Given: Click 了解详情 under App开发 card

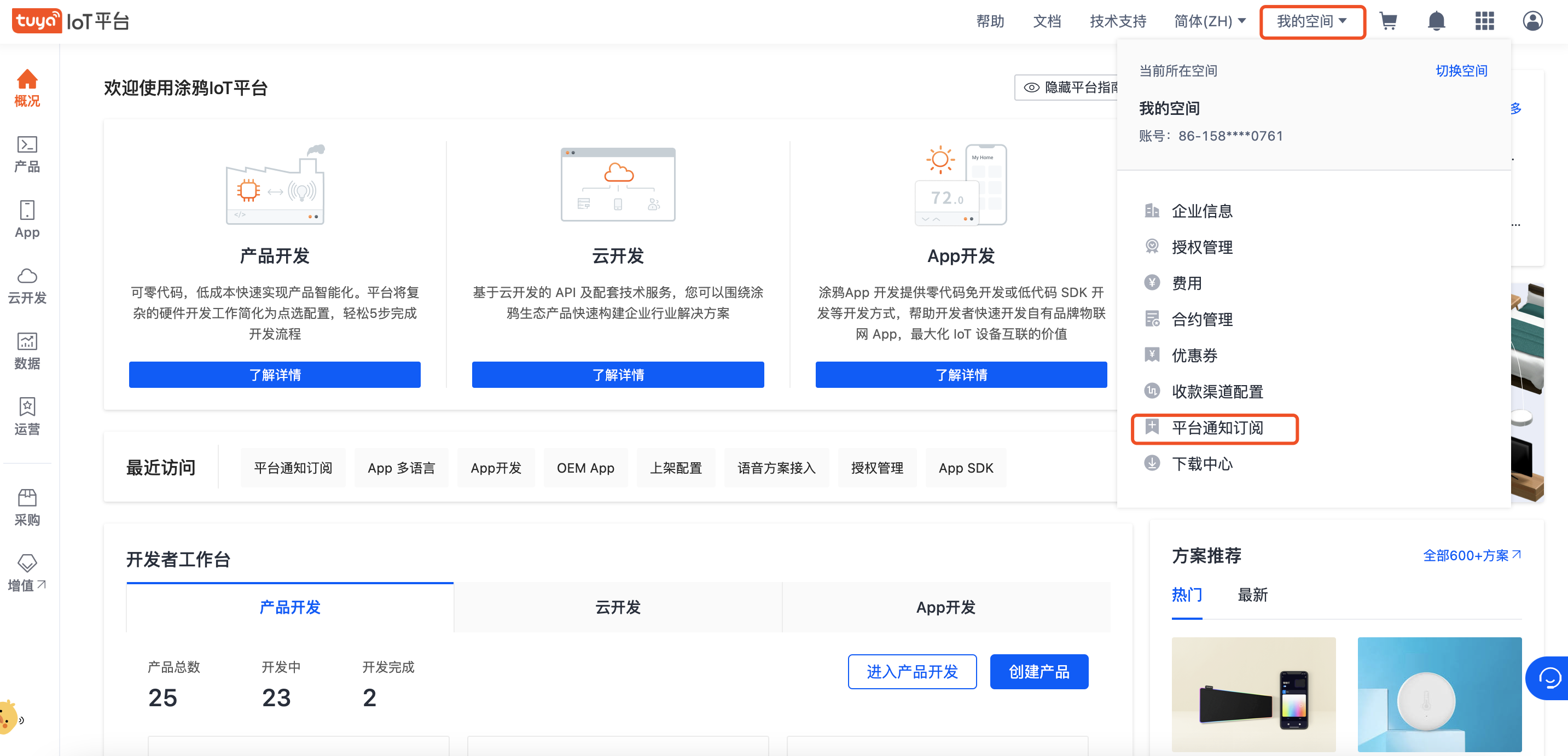Looking at the screenshot, I should [961, 374].
